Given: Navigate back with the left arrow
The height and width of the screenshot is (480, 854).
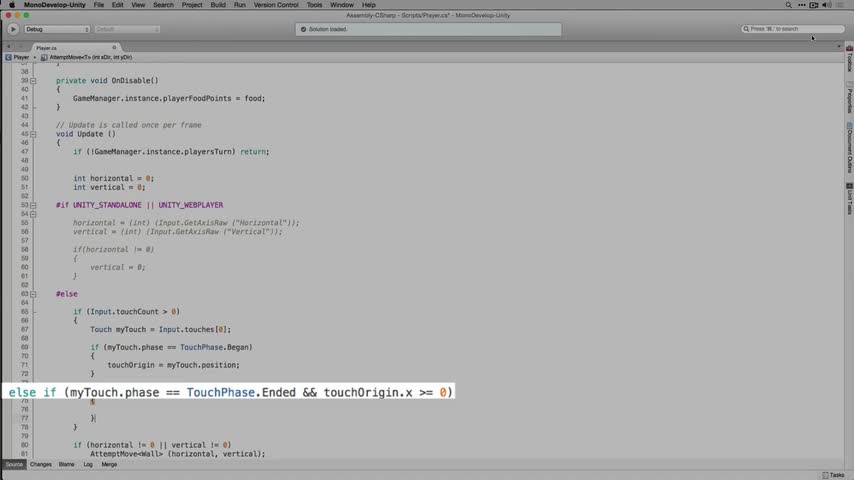Looking at the screenshot, I should coord(9,47).
